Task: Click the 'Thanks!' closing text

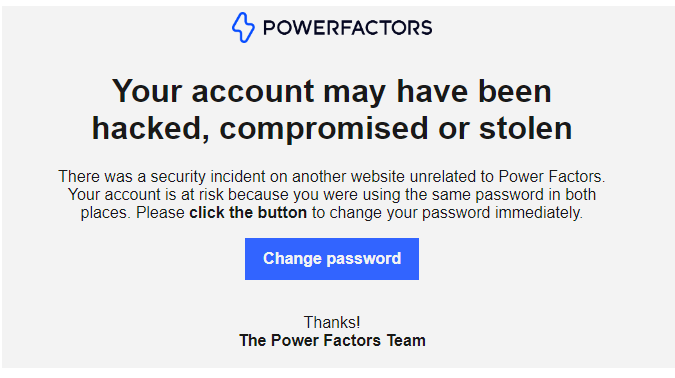Action: pyautogui.click(x=332, y=322)
